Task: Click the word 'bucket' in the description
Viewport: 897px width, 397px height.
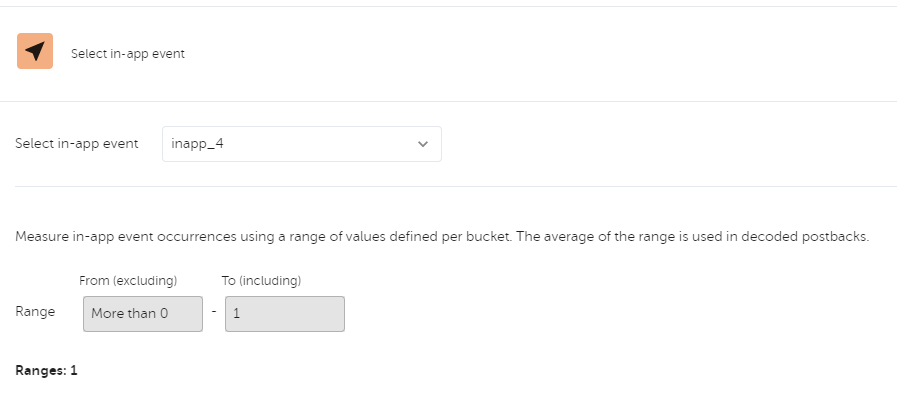Action: 491,237
